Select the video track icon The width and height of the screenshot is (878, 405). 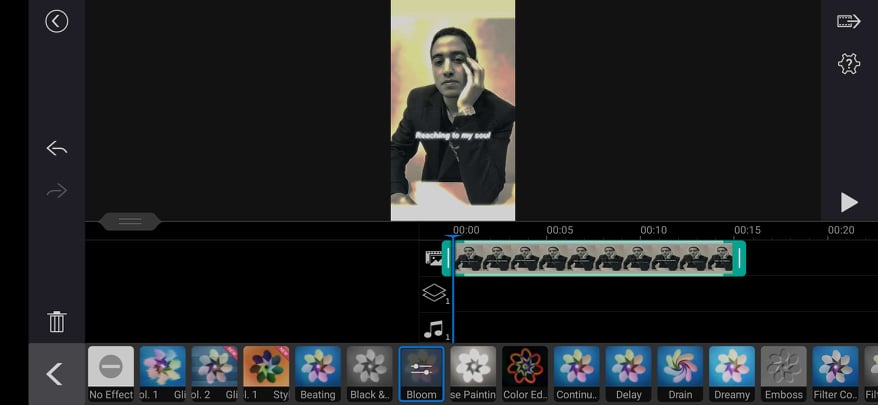click(434, 258)
